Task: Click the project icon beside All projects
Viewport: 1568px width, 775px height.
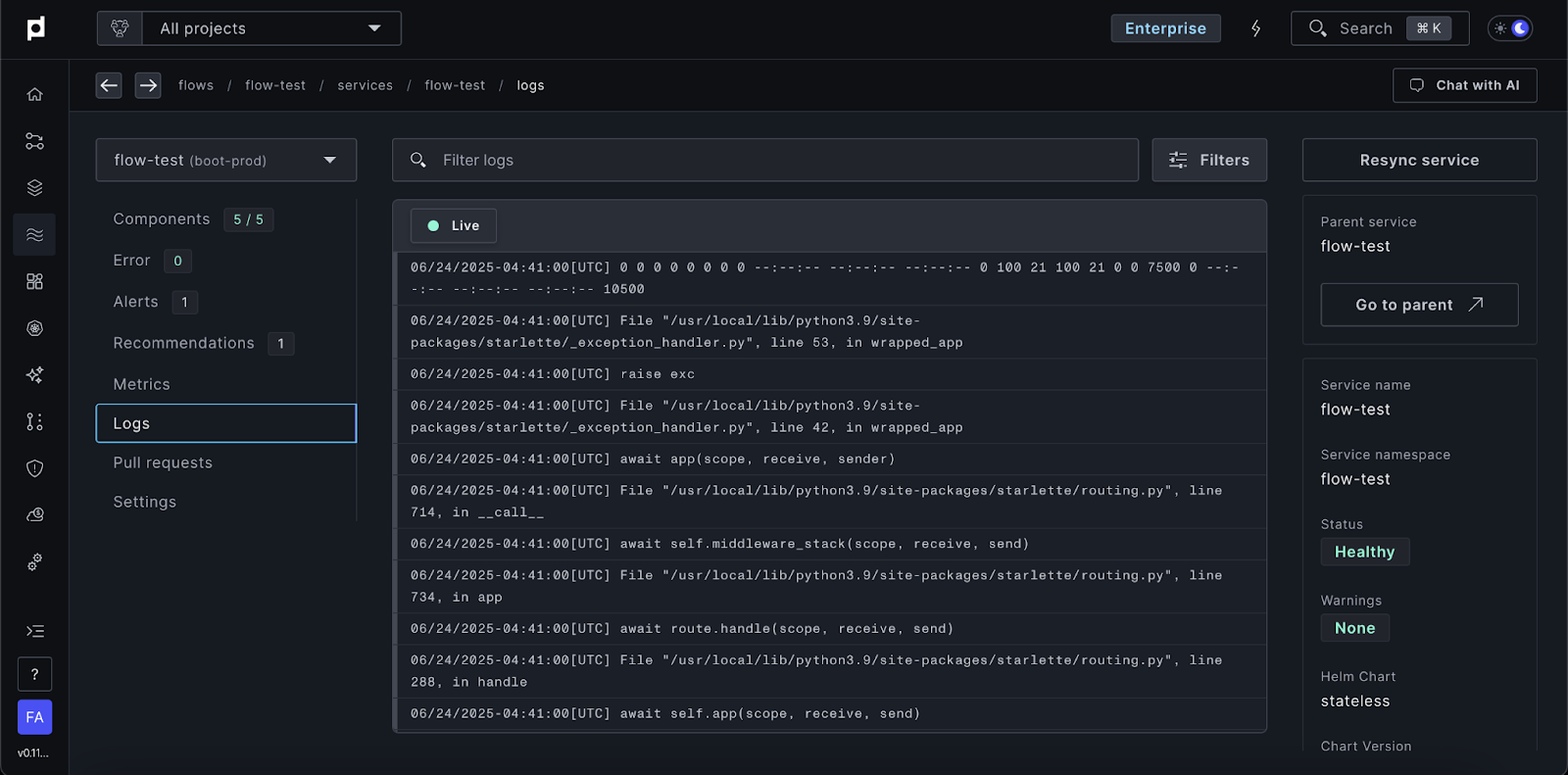Action: pyautogui.click(x=120, y=28)
